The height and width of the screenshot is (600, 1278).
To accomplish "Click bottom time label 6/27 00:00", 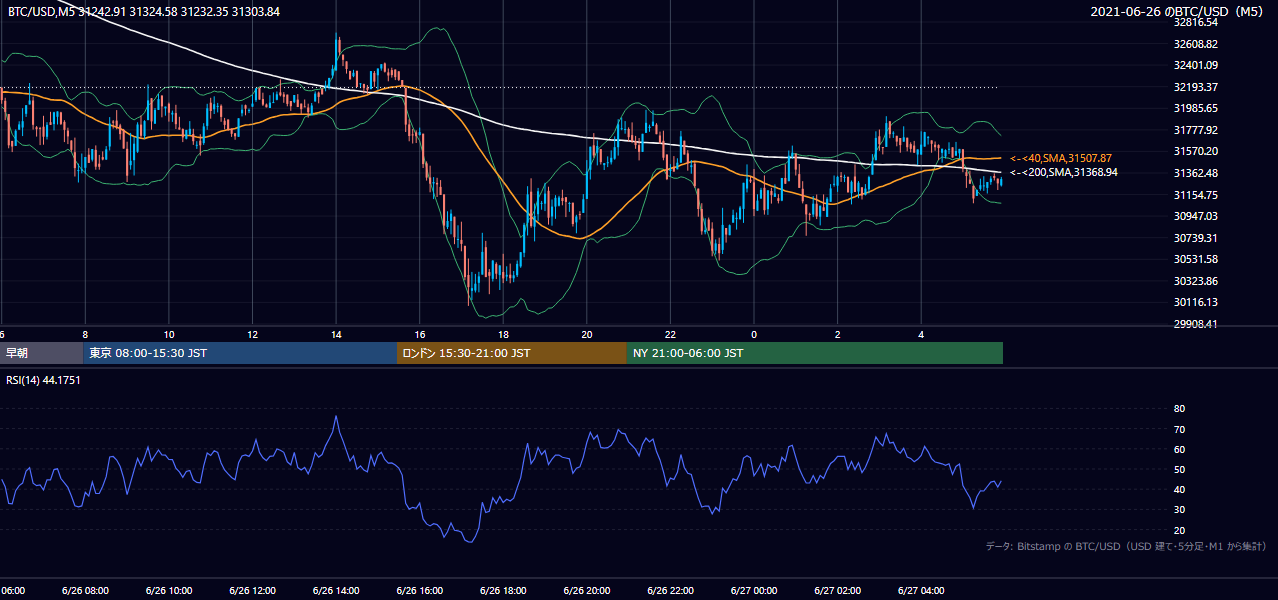I will coord(754,591).
